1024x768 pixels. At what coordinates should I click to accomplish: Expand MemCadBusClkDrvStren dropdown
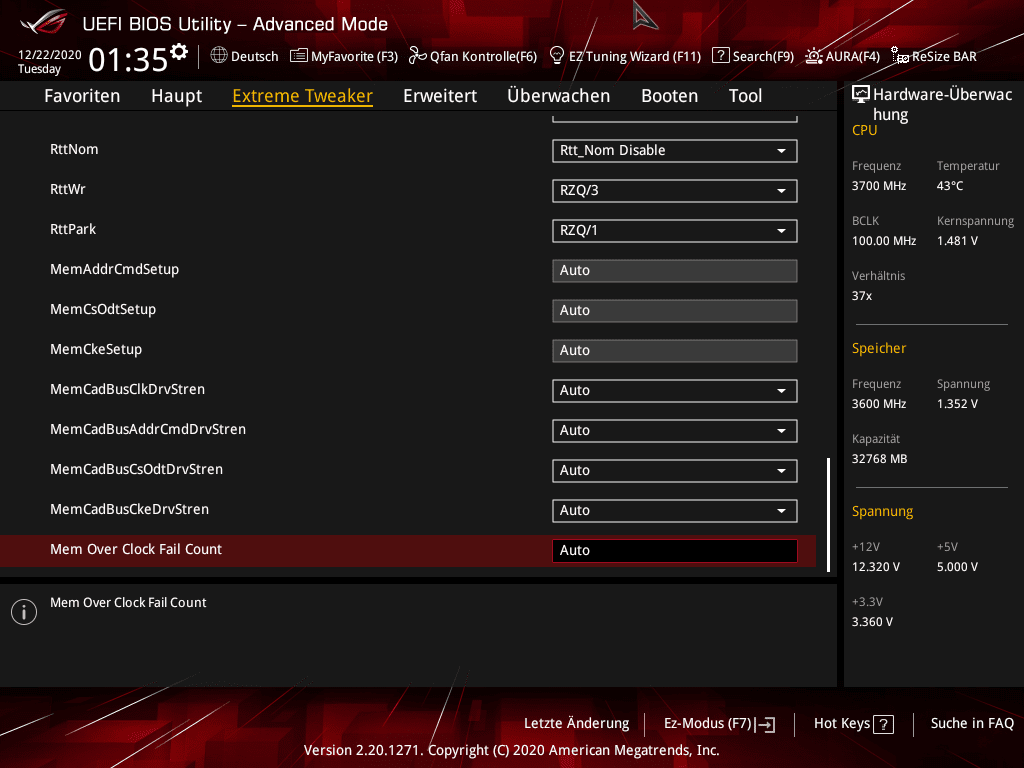pyautogui.click(x=675, y=391)
